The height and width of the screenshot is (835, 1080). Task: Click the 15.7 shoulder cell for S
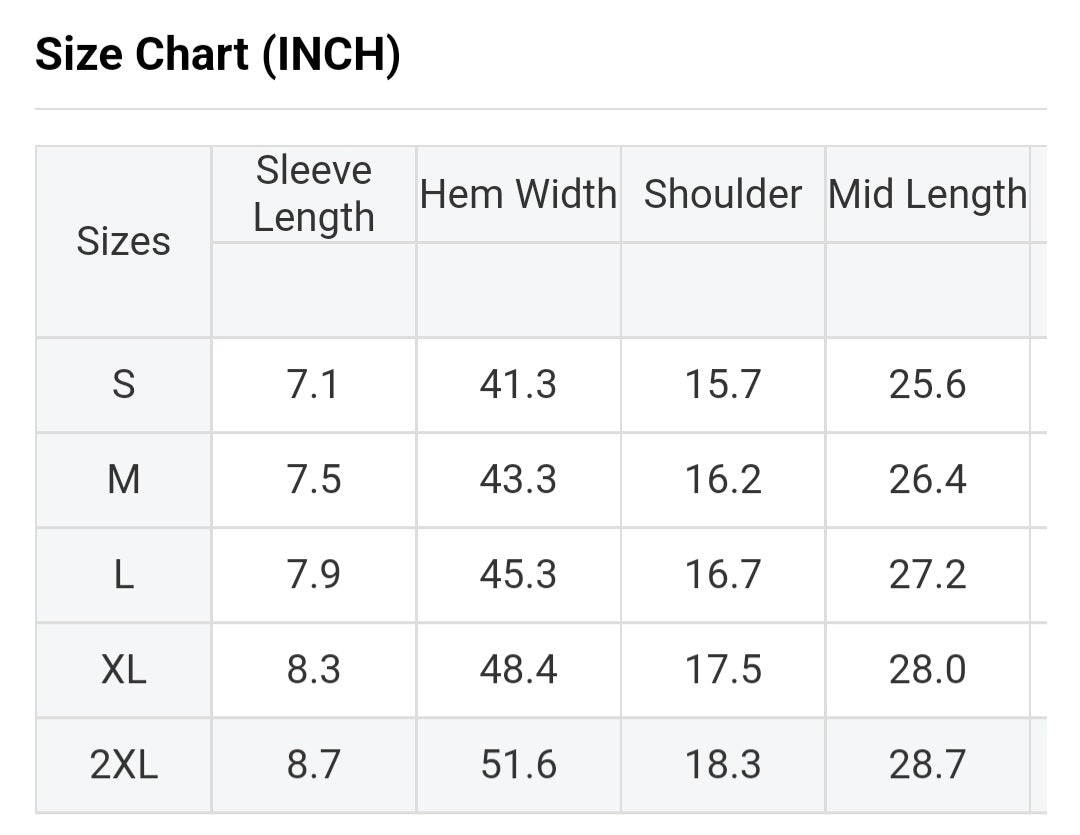coord(722,384)
